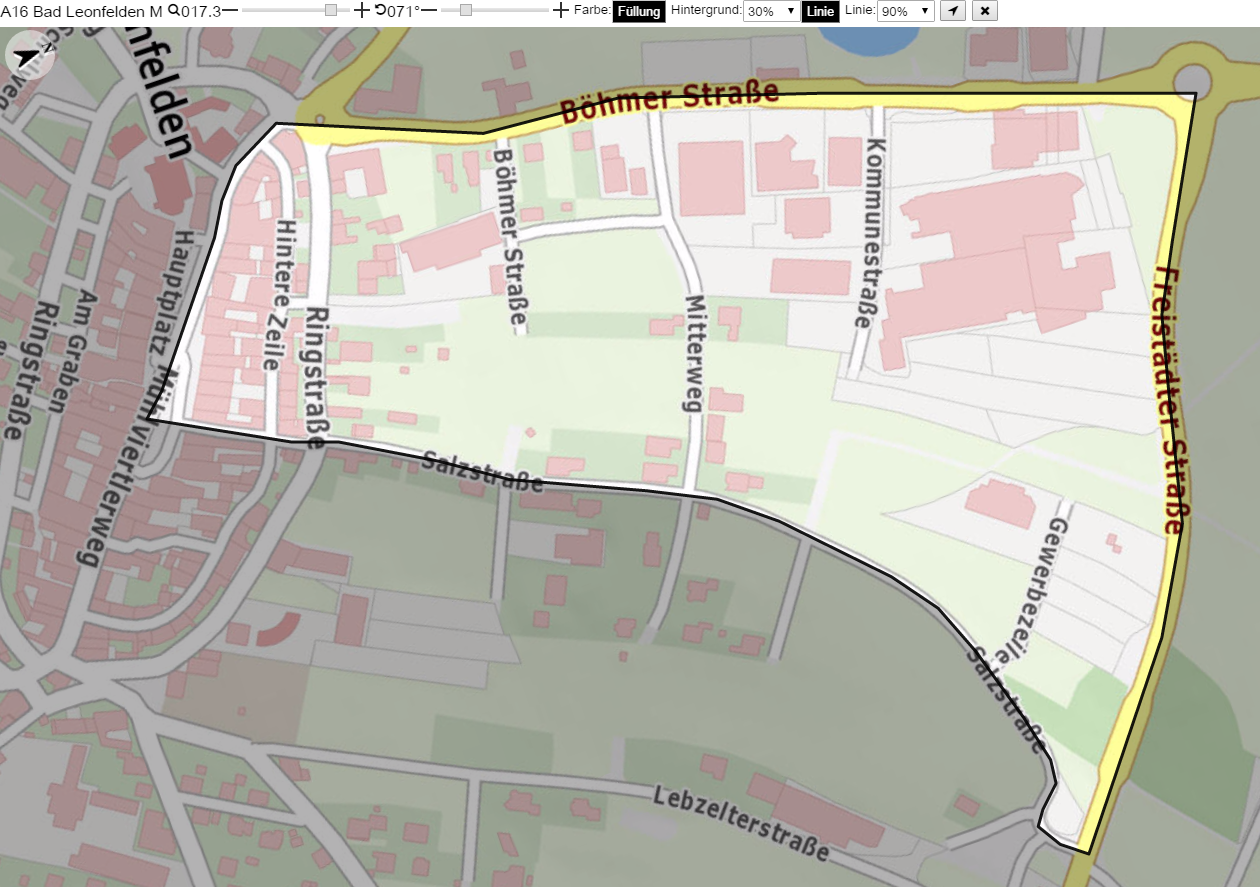Open the Linie color picker
This screenshot has width=1260, height=887.
[x=820, y=12]
